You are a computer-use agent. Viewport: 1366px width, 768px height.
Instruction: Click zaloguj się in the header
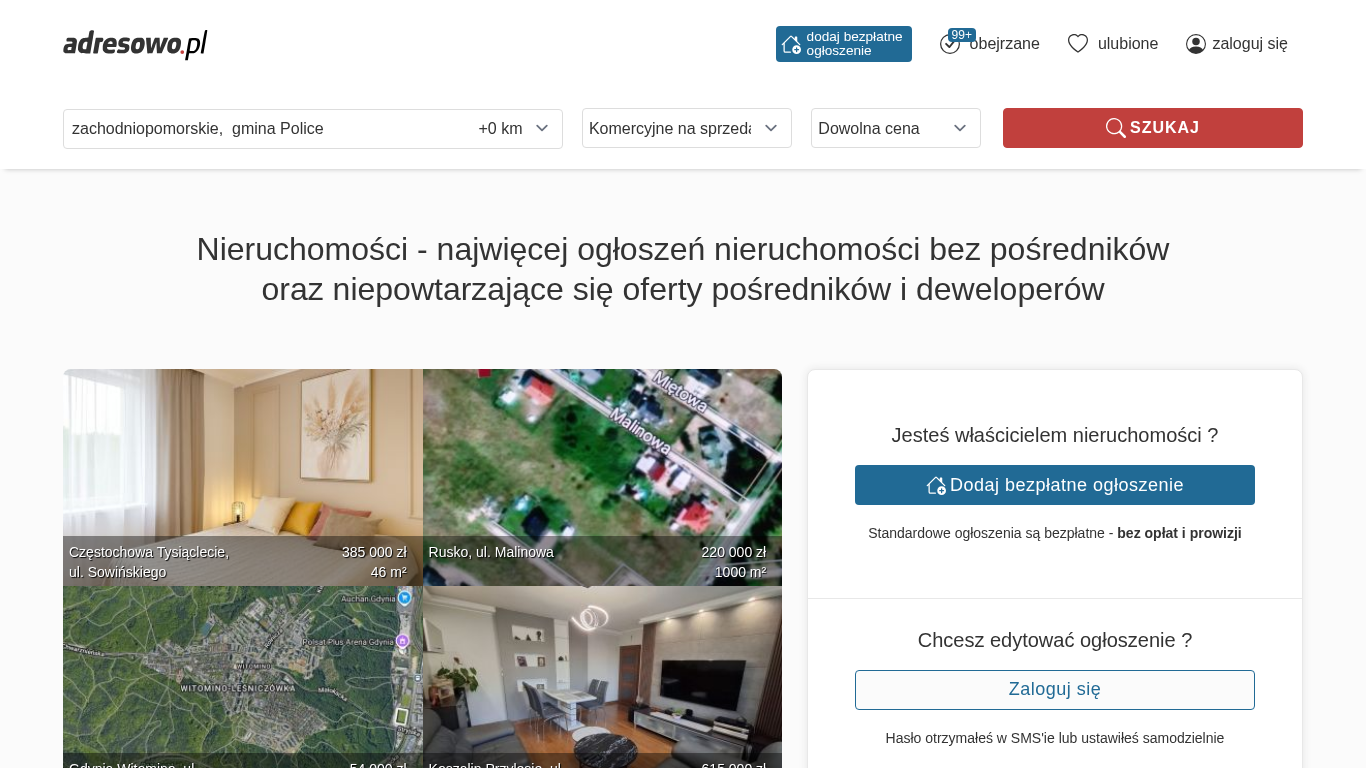[1249, 44]
